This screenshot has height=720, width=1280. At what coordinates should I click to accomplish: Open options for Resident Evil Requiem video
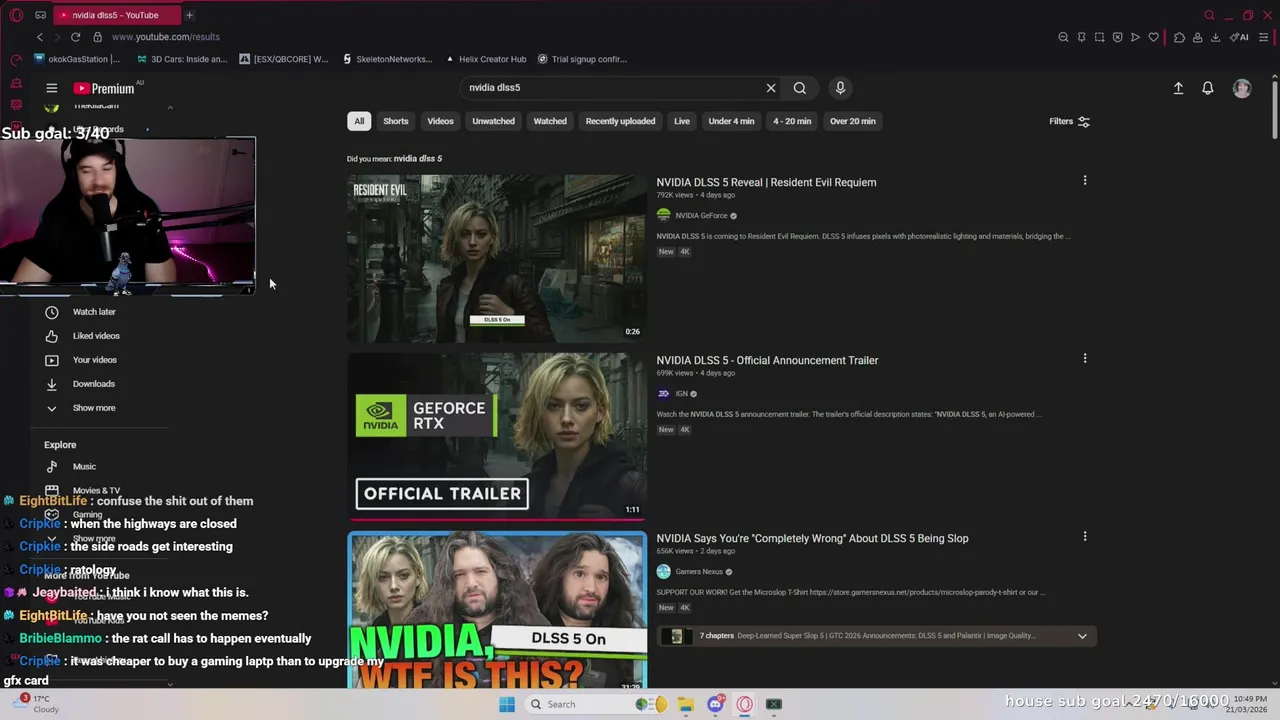click(x=1085, y=181)
